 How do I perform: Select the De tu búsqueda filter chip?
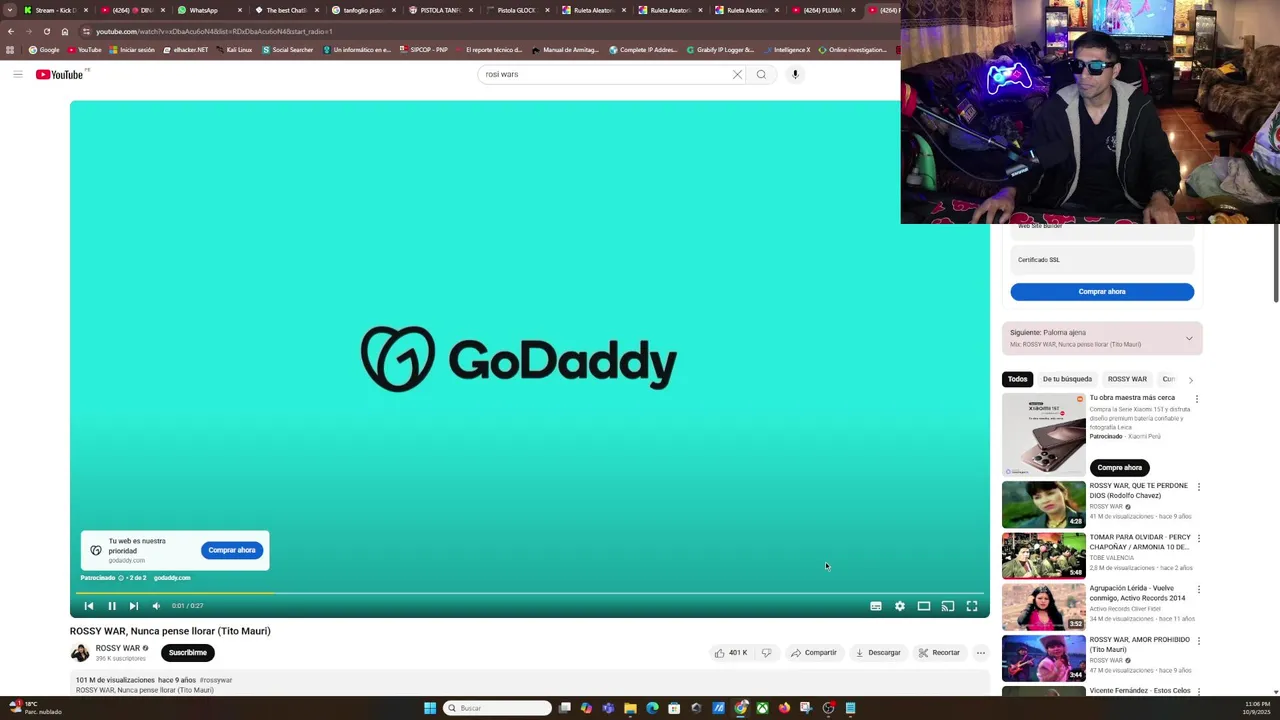(x=1067, y=379)
